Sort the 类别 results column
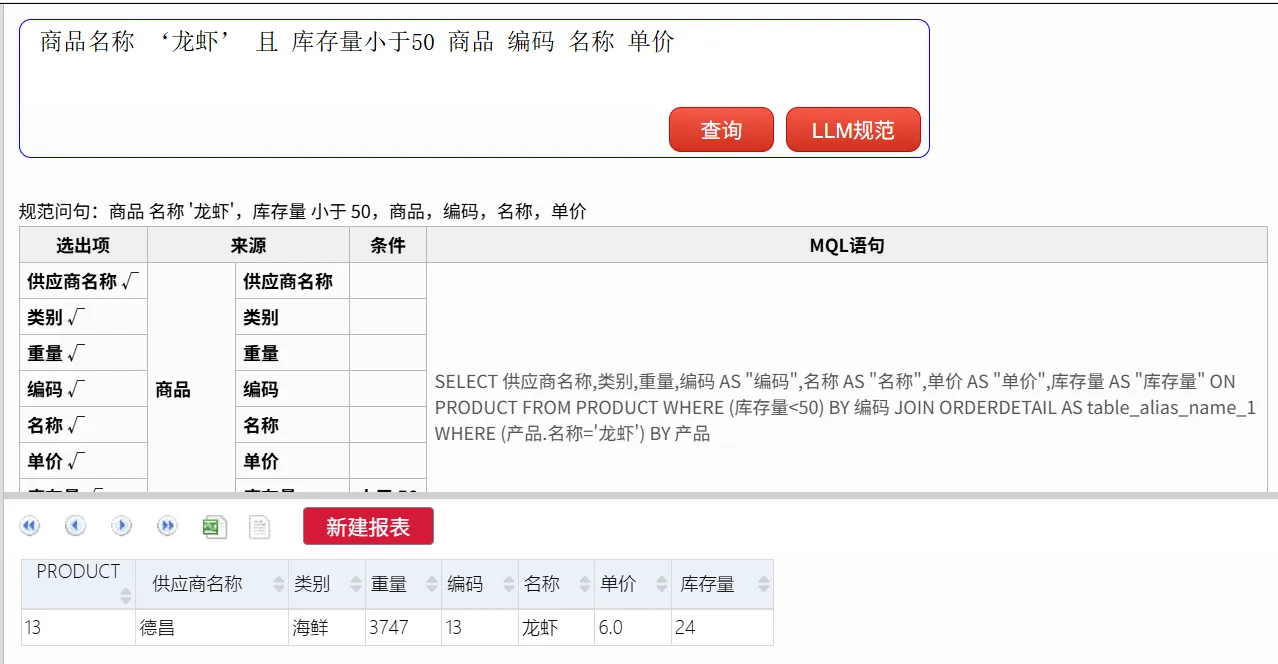 pos(356,585)
